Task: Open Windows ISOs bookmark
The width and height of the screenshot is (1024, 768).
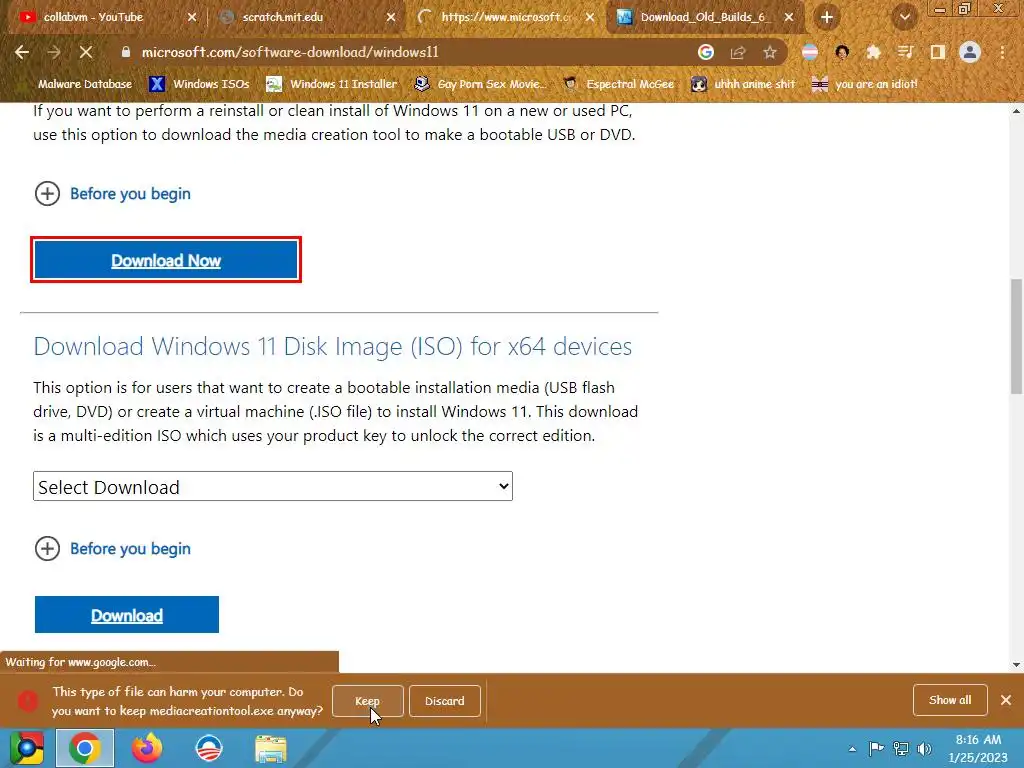Action: pos(199,84)
